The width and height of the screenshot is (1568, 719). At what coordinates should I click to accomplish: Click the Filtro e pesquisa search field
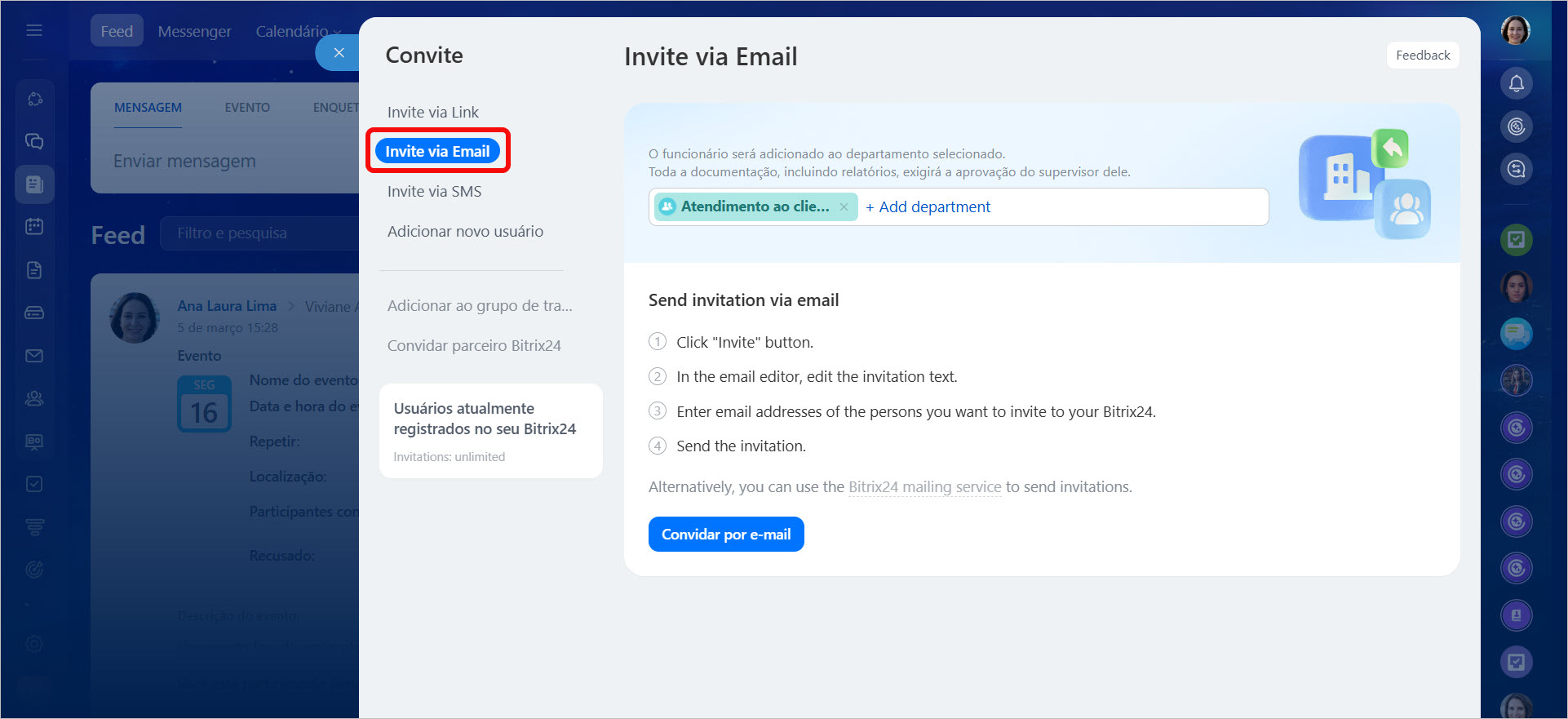(x=261, y=233)
